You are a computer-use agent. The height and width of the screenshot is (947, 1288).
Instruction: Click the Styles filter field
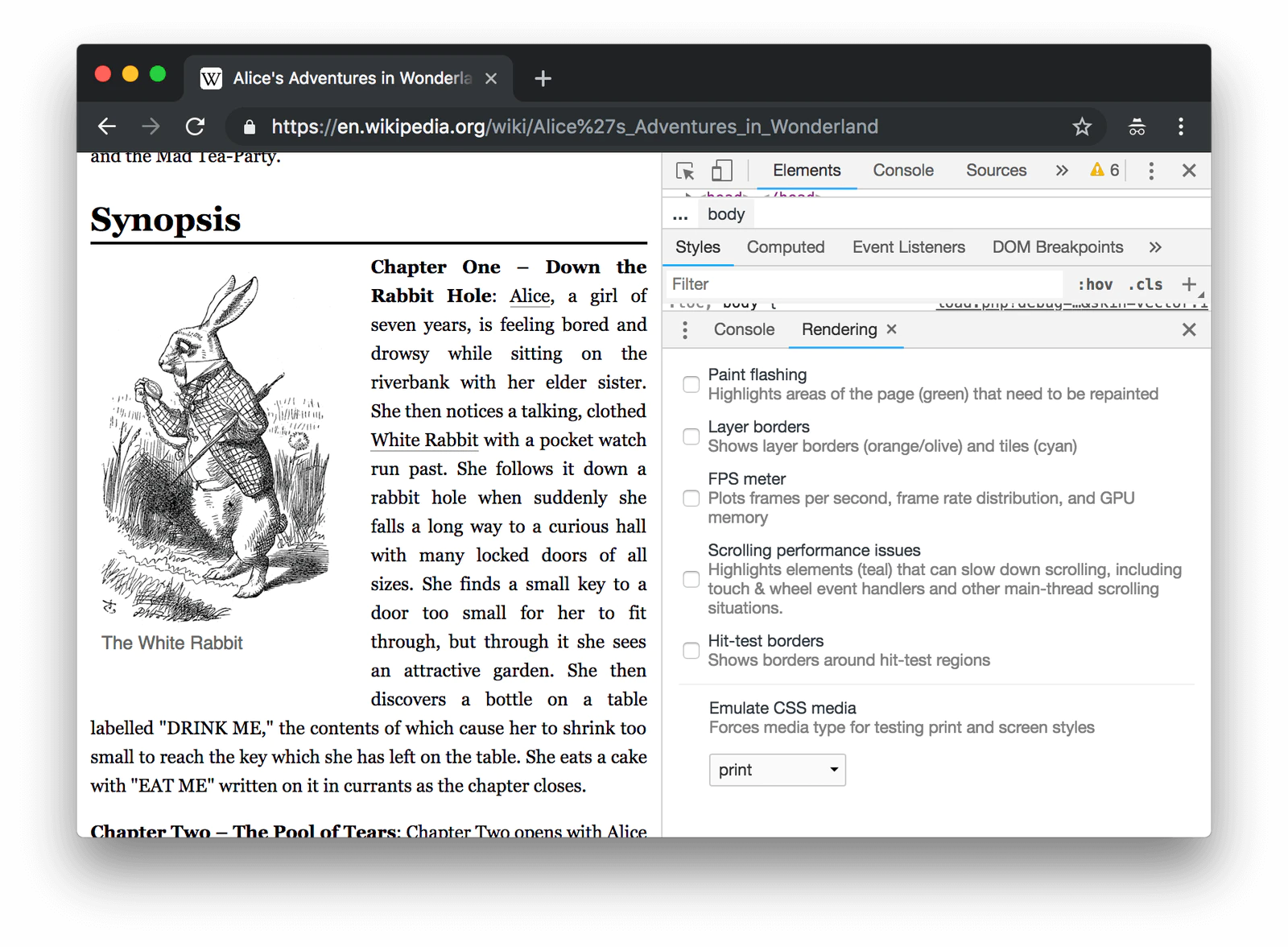pyautogui.click(x=865, y=284)
